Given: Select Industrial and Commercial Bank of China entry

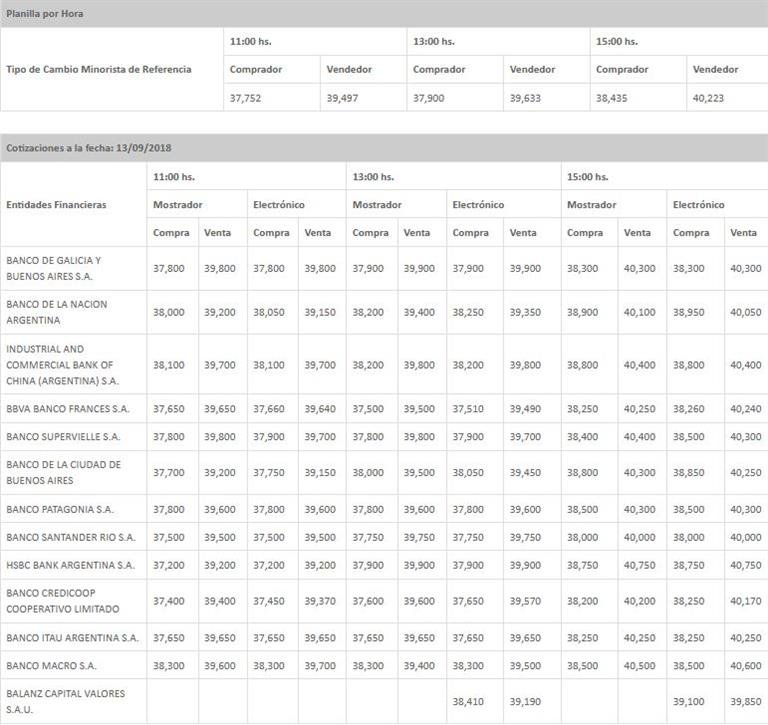Looking at the screenshot, I should [62, 365].
